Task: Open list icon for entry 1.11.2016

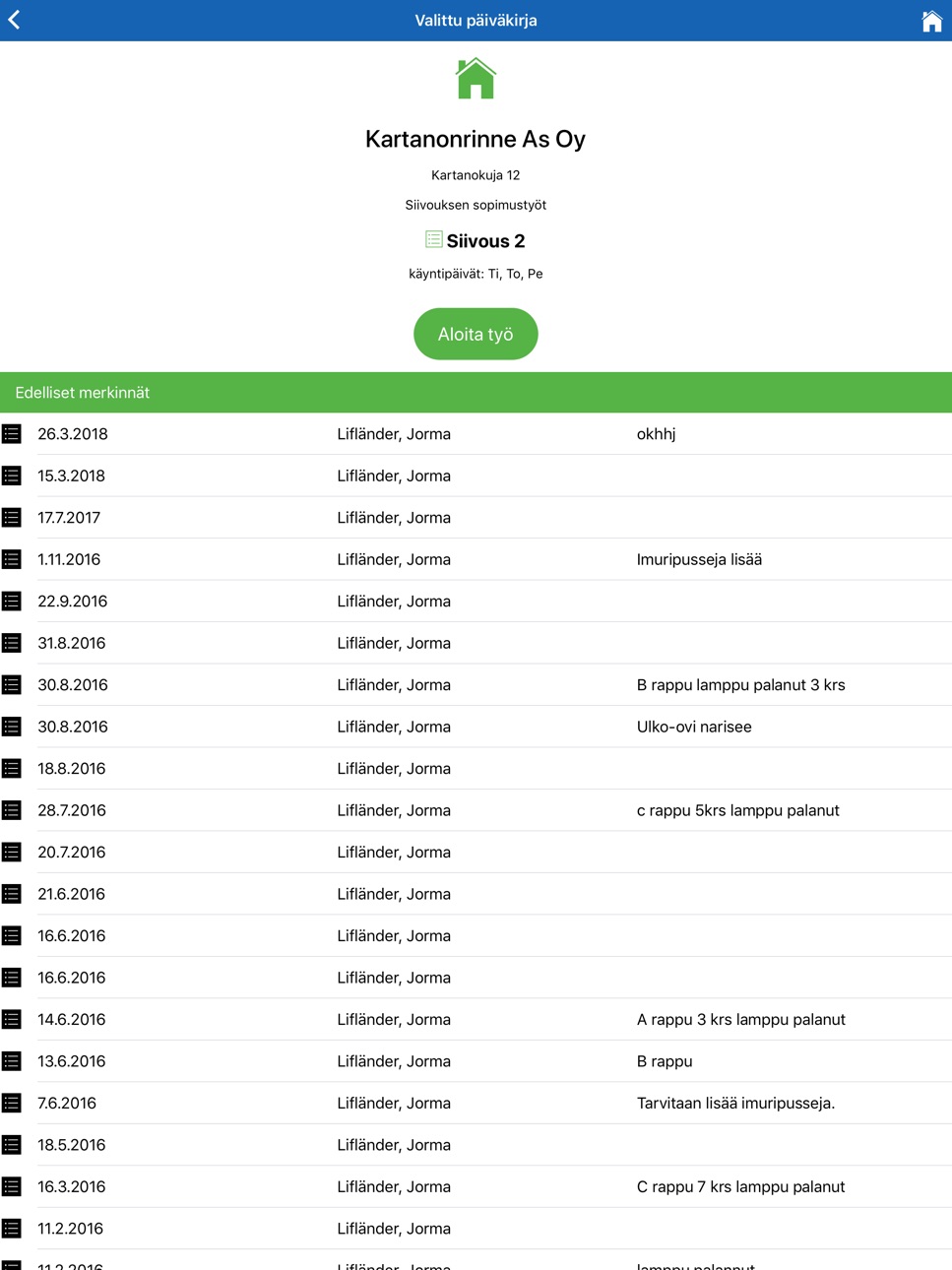Action: click(x=12, y=559)
